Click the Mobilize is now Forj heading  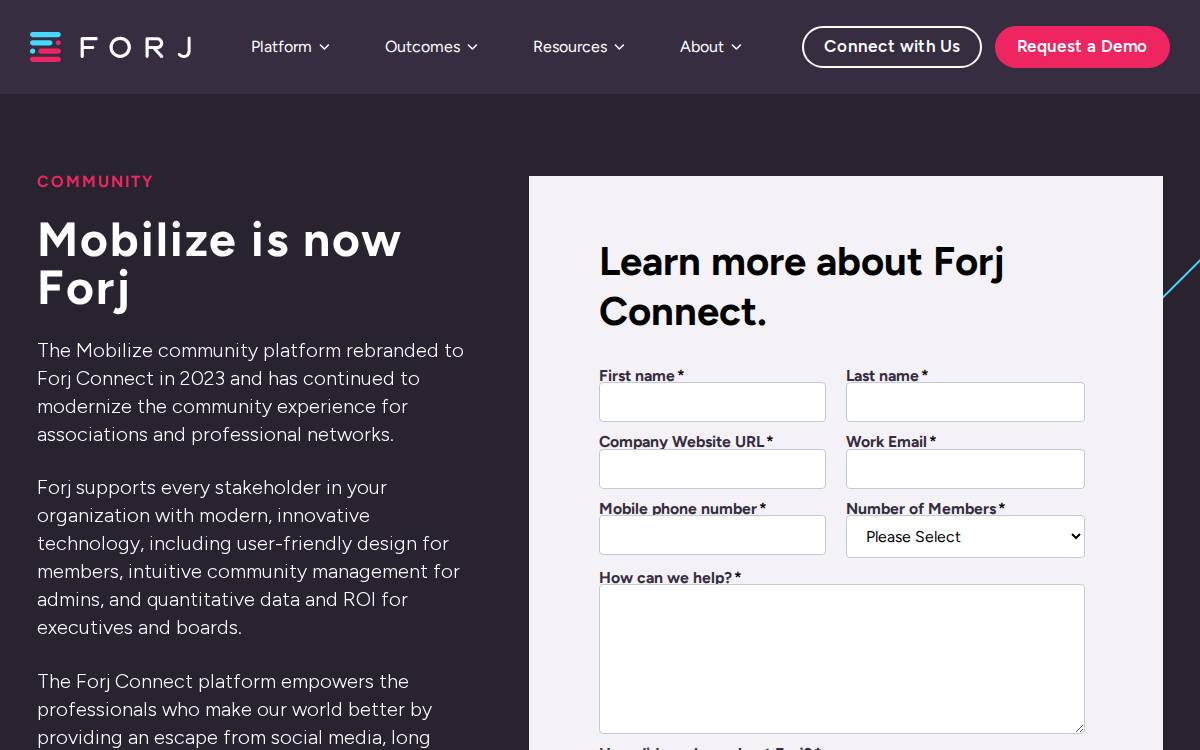coord(219,263)
